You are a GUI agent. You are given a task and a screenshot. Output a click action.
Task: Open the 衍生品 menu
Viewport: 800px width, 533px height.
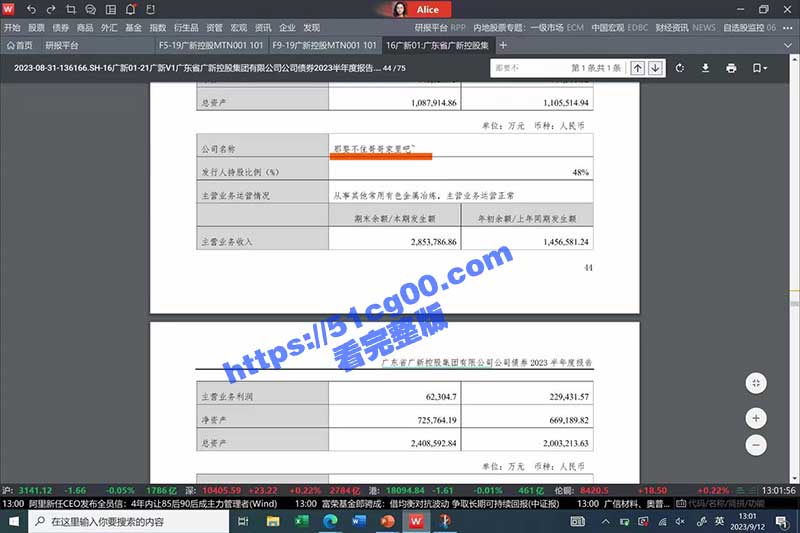[x=186, y=28]
